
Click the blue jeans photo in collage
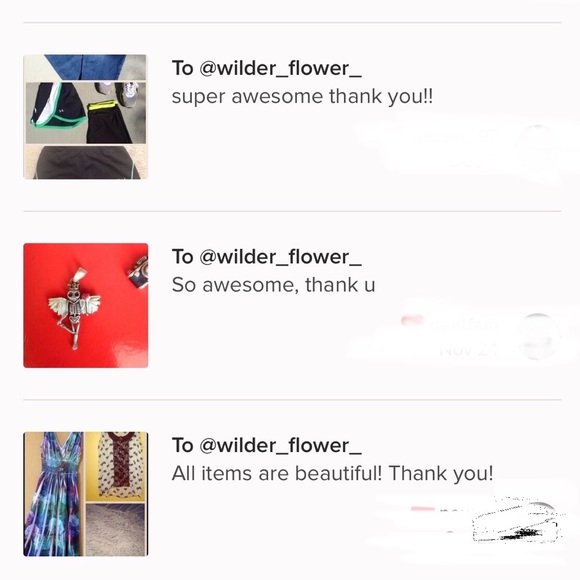point(85,67)
